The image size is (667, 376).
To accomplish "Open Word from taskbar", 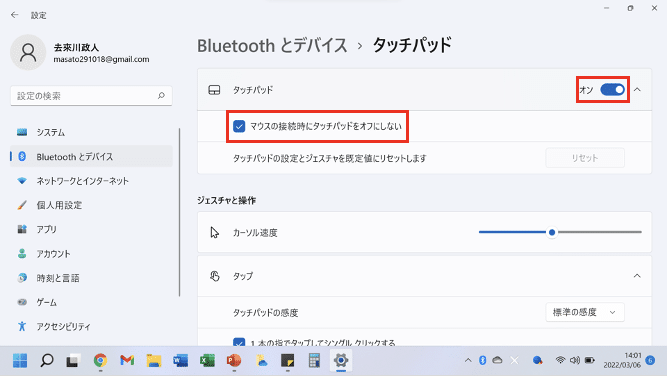I will pyautogui.click(x=180, y=361).
